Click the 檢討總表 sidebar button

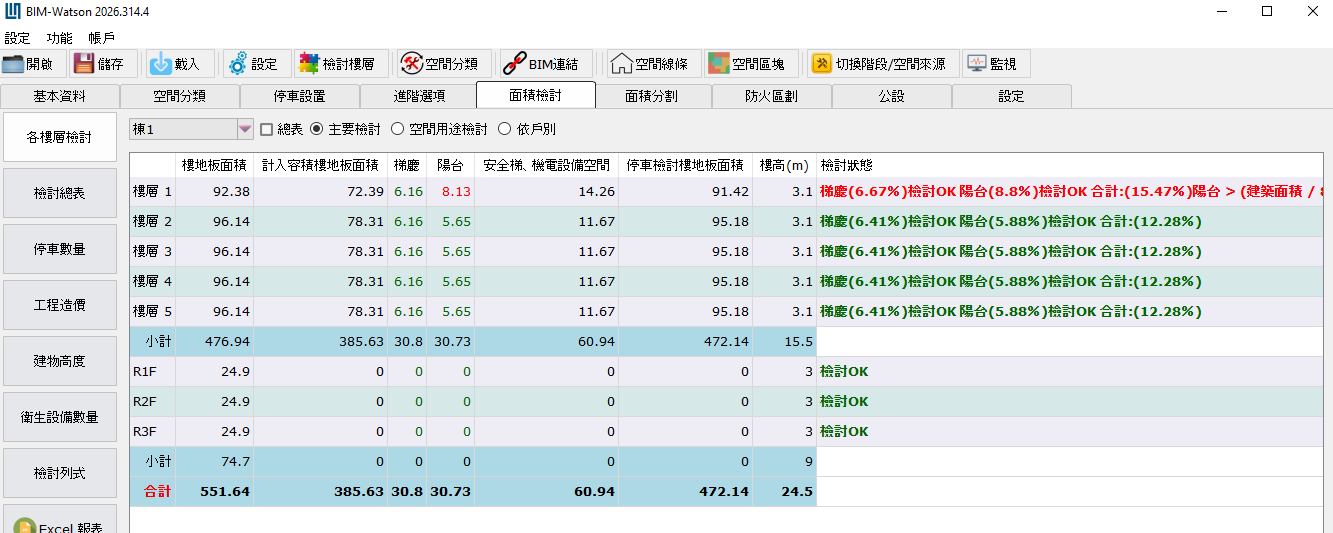tap(59, 193)
